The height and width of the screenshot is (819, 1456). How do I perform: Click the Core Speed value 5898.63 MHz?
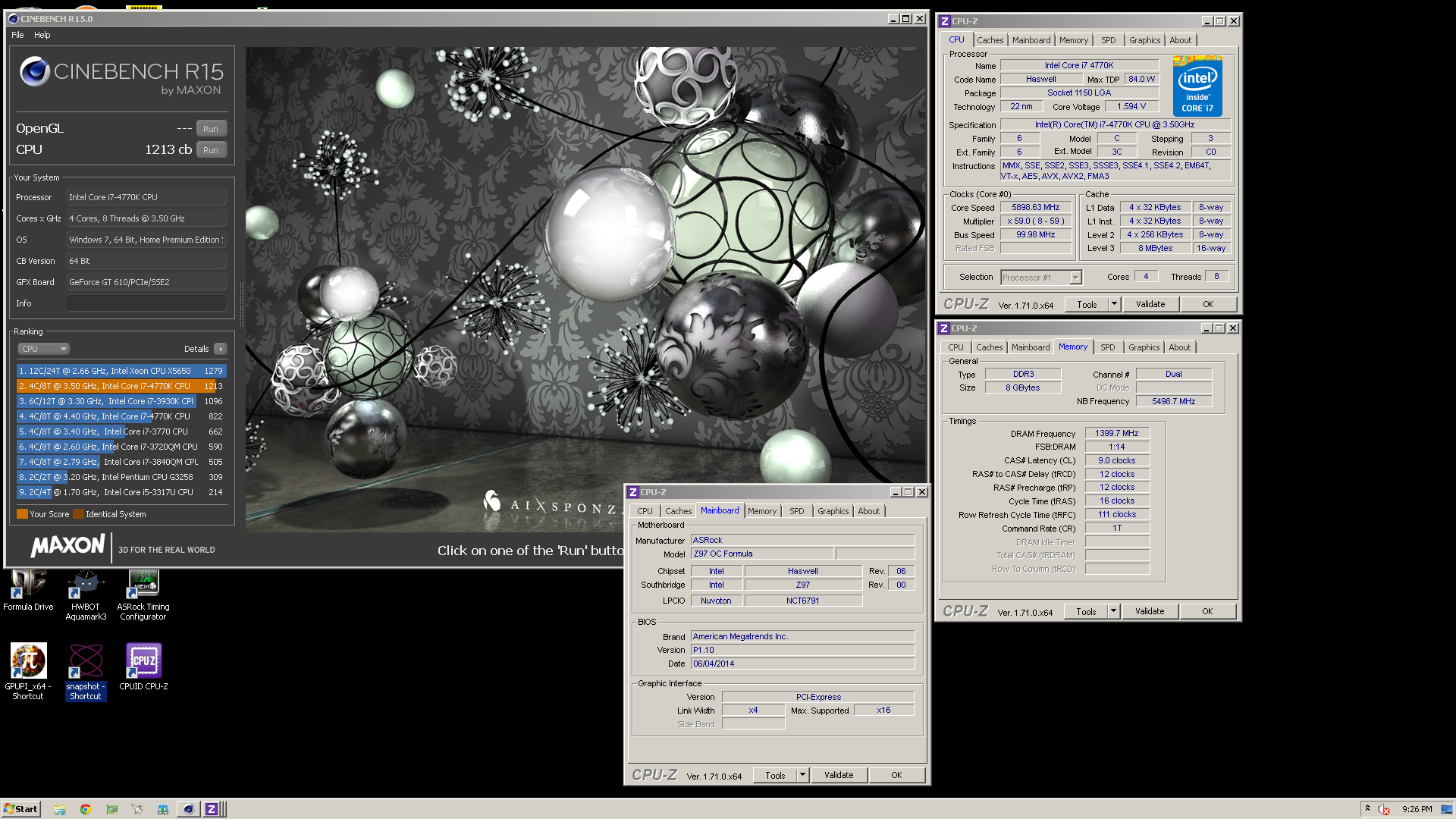(1035, 207)
